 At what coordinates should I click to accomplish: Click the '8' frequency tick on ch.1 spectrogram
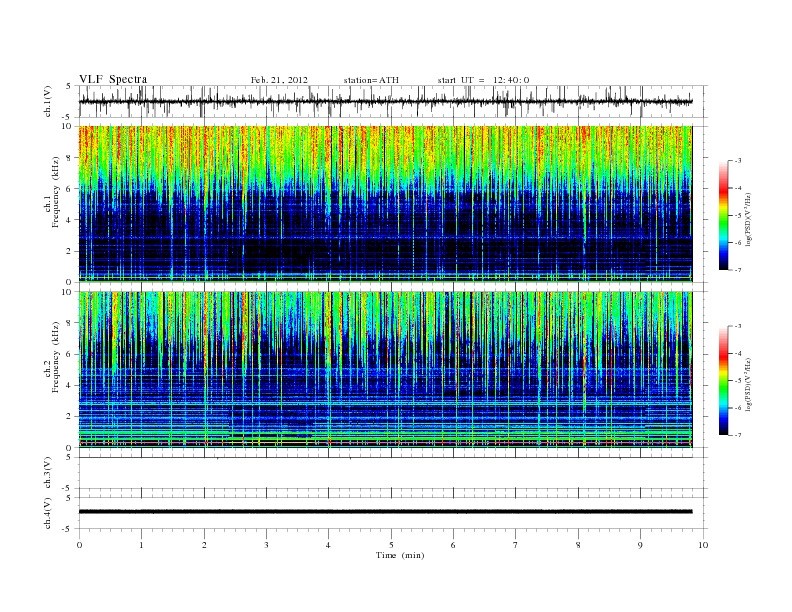click(70, 158)
